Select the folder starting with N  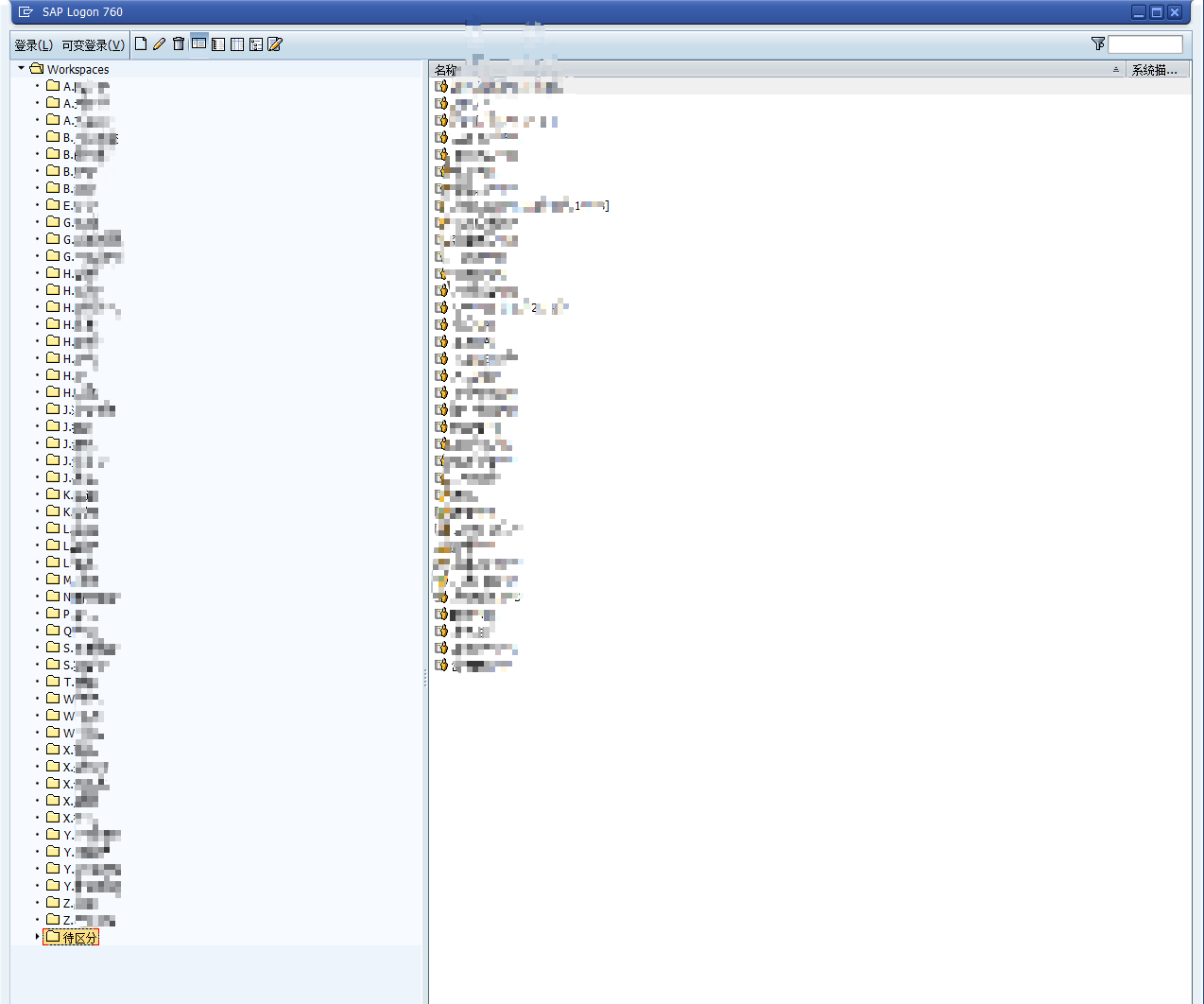click(x=83, y=597)
